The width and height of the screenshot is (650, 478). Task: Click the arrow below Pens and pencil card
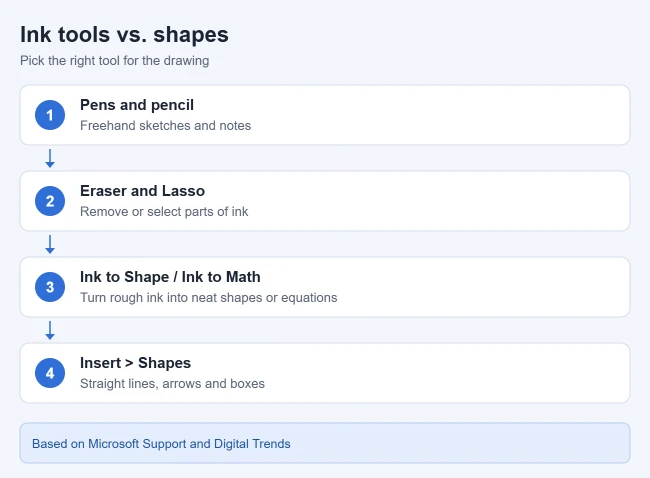pos(50,158)
